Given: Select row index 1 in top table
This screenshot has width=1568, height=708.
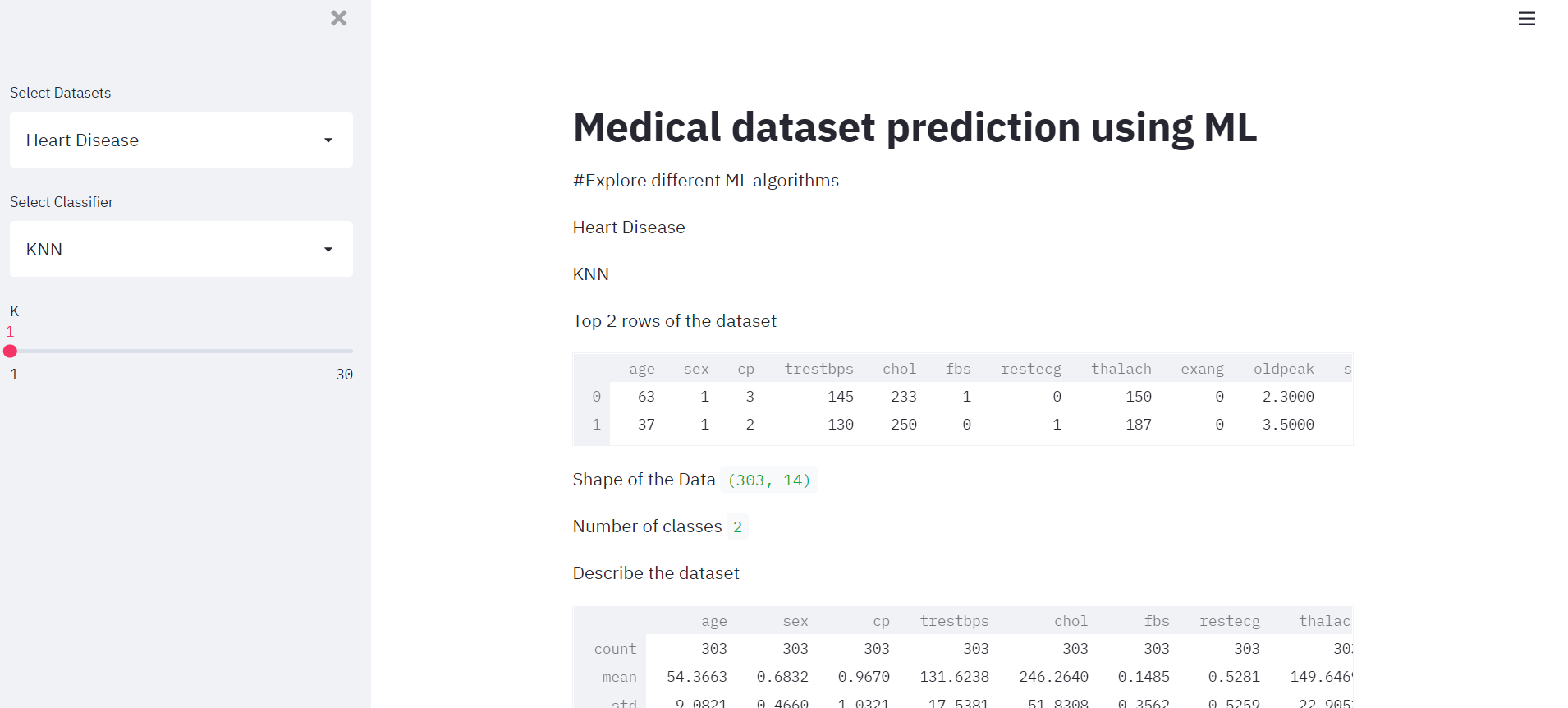Looking at the screenshot, I should pyautogui.click(x=596, y=425).
